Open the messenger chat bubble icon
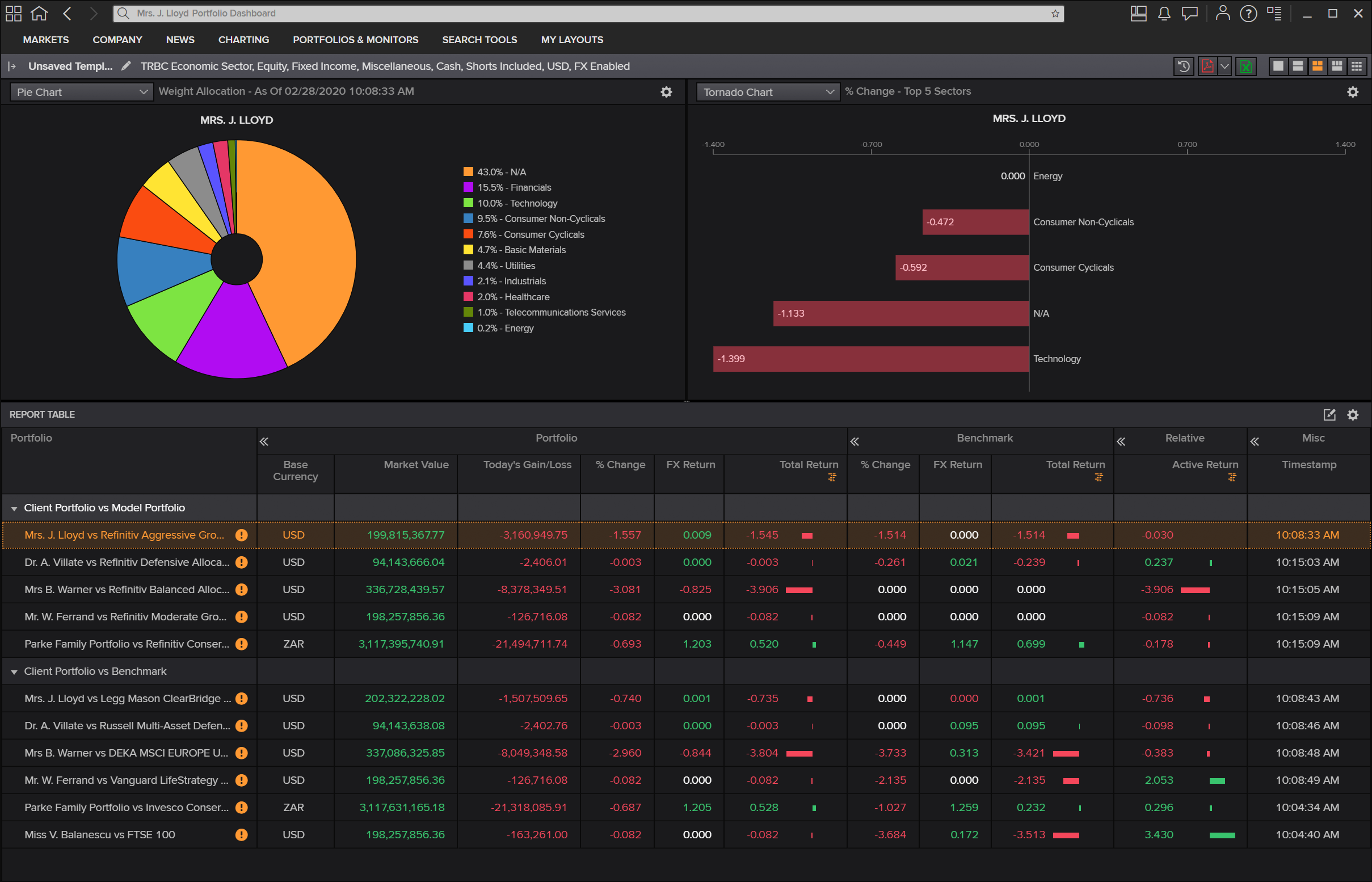Image resolution: width=1372 pixels, height=882 pixels. pyautogui.click(x=1190, y=13)
